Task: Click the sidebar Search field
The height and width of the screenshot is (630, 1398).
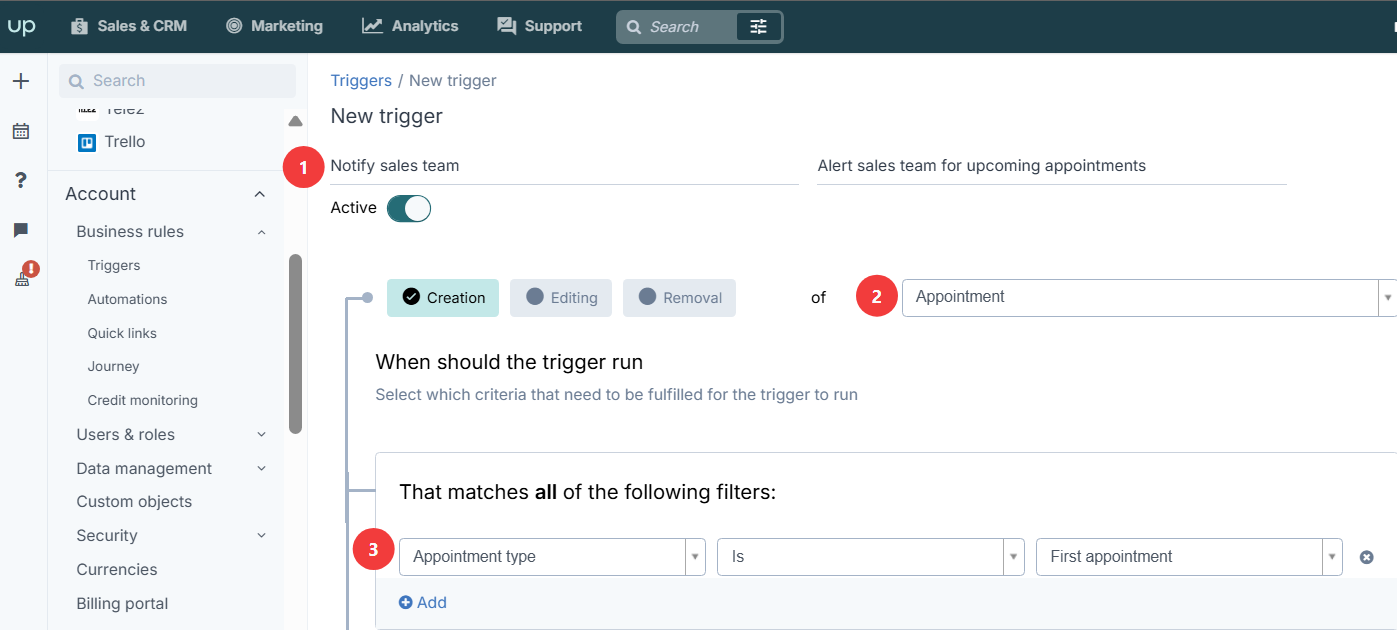Action: 177,81
